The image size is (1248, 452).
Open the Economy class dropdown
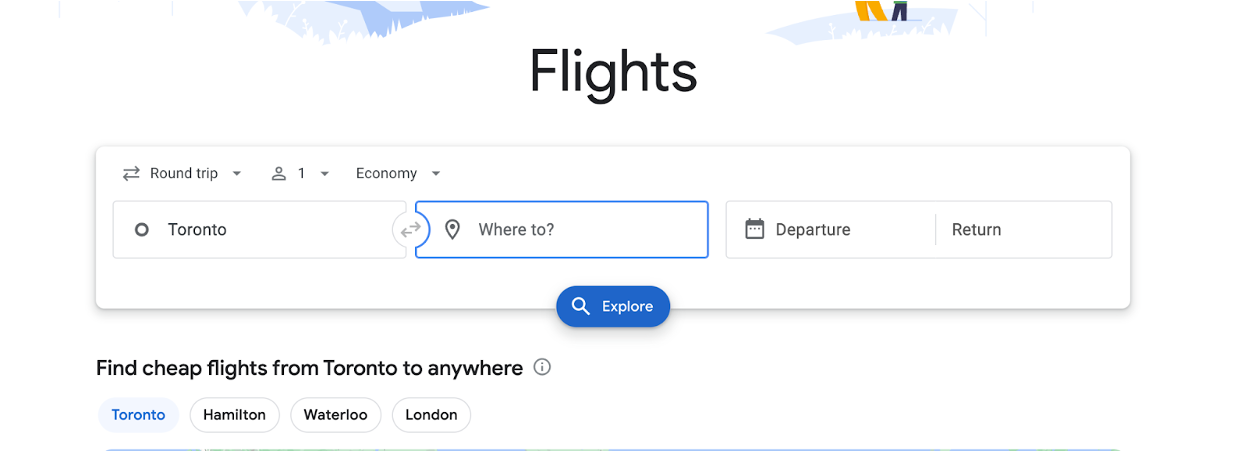[398, 174]
